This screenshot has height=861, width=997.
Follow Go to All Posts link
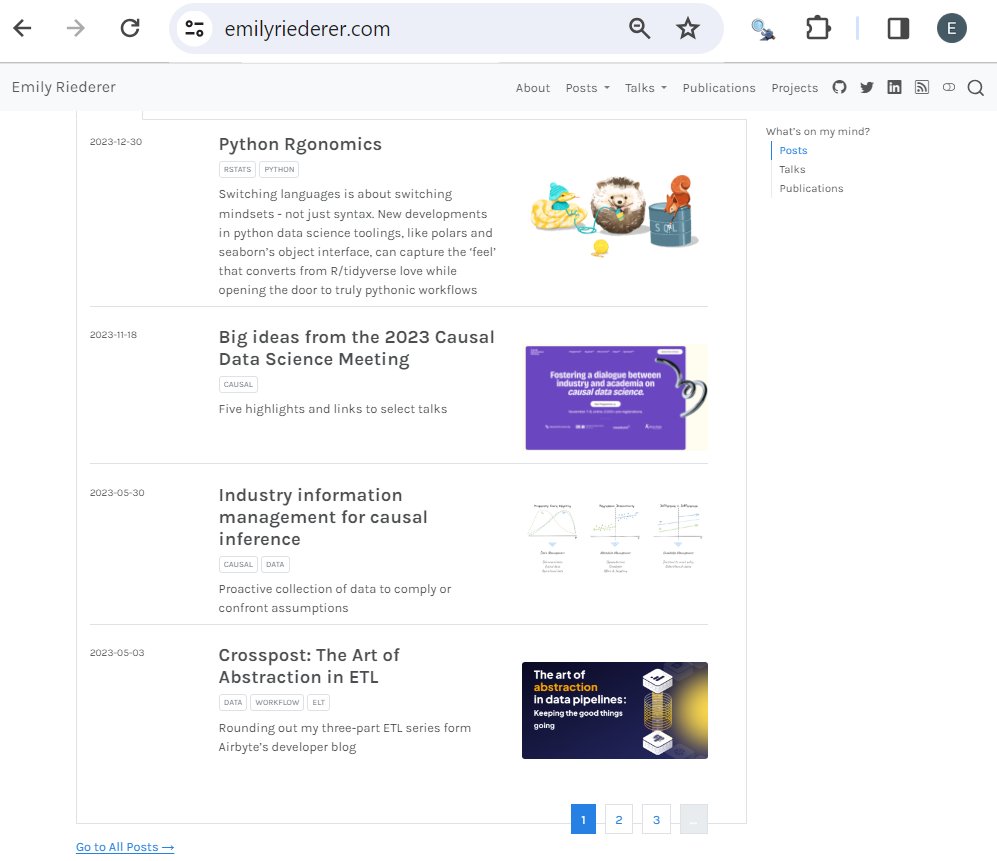[125, 847]
